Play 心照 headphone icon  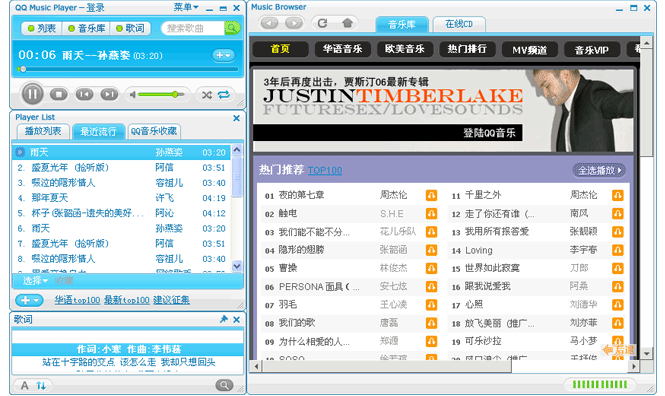tap(618, 305)
